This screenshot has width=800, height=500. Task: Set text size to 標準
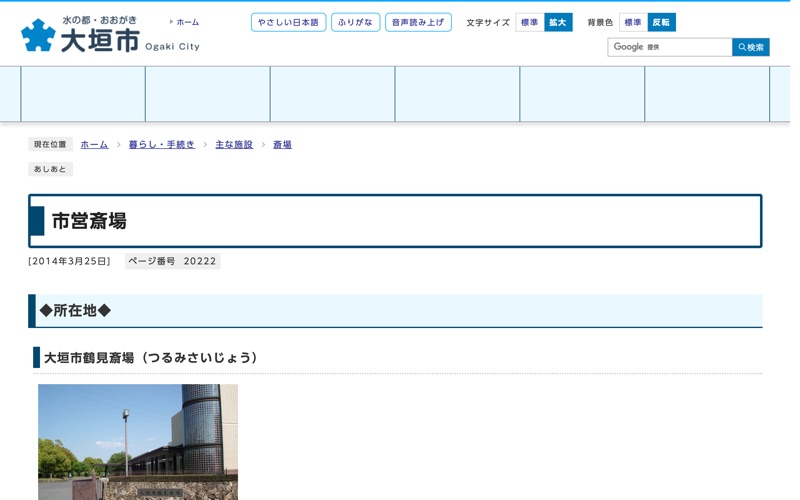pos(530,22)
